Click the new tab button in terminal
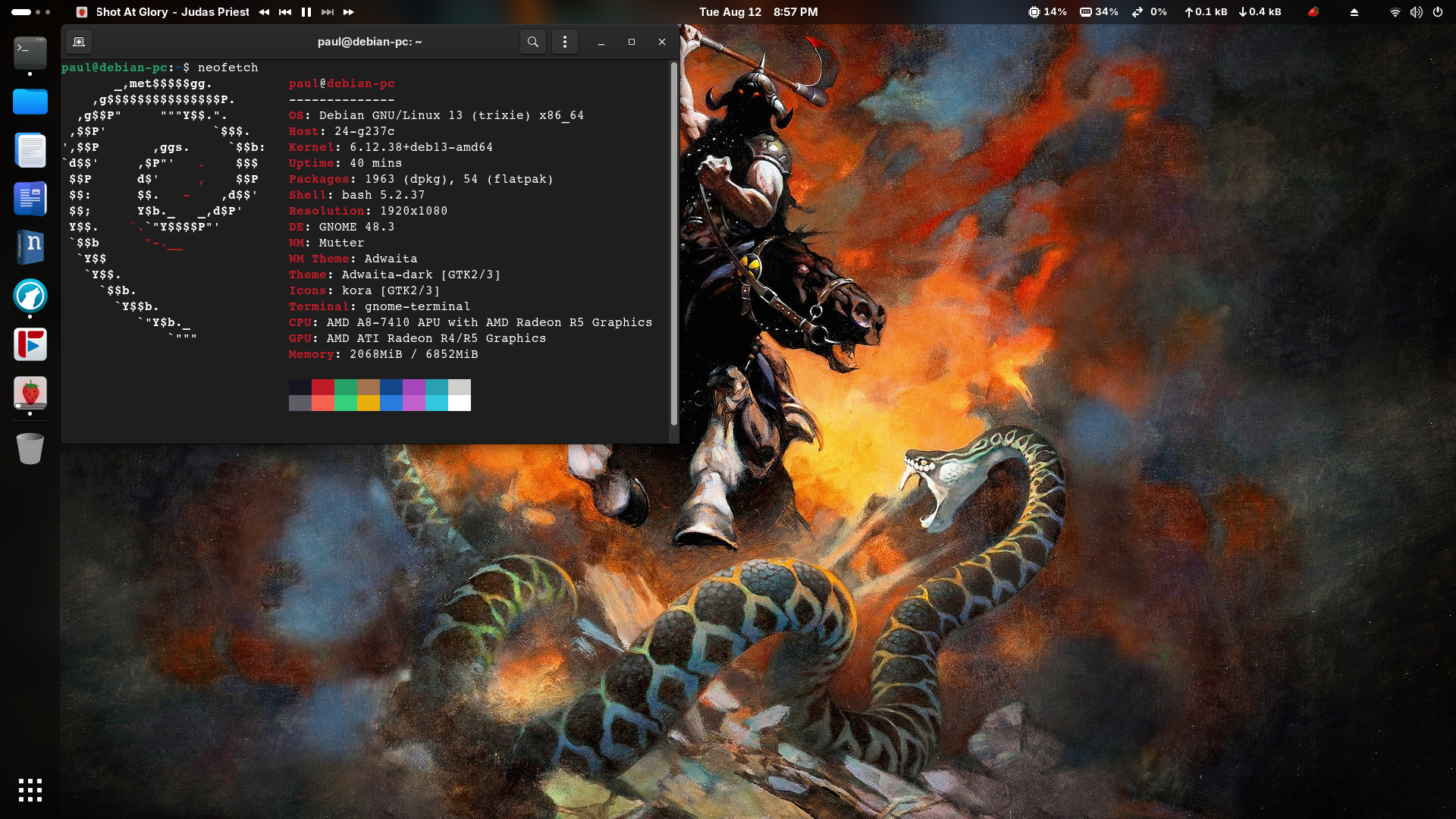 coord(79,42)
